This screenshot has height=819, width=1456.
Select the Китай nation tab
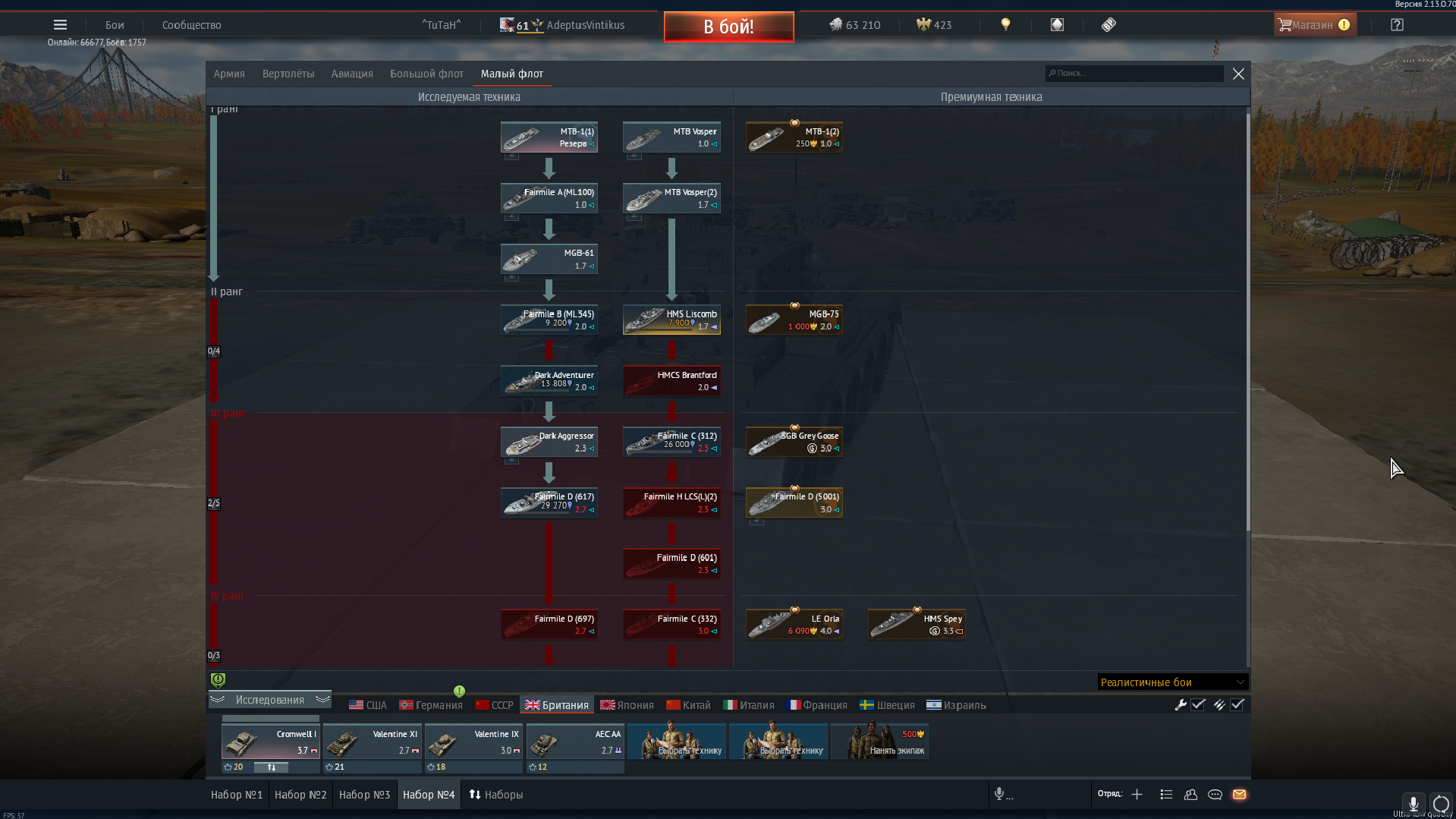point(688,705)
